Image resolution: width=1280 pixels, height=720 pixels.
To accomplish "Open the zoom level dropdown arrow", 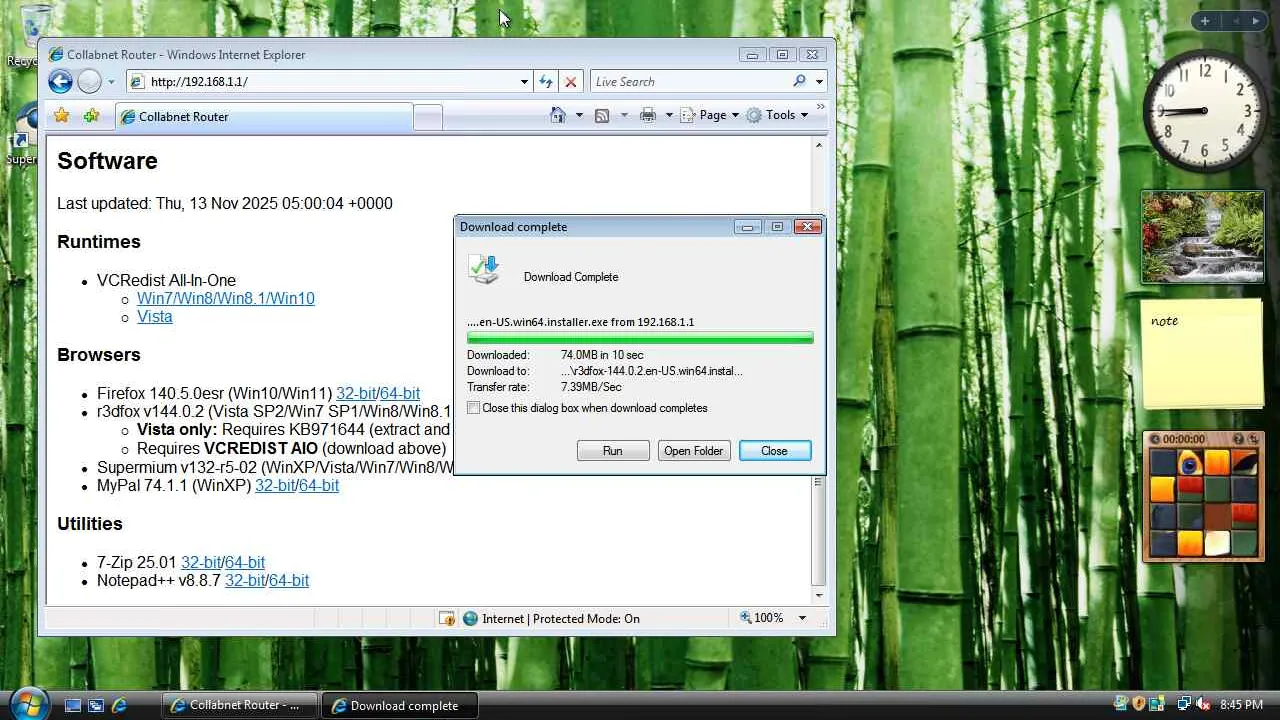I will 802,618.
